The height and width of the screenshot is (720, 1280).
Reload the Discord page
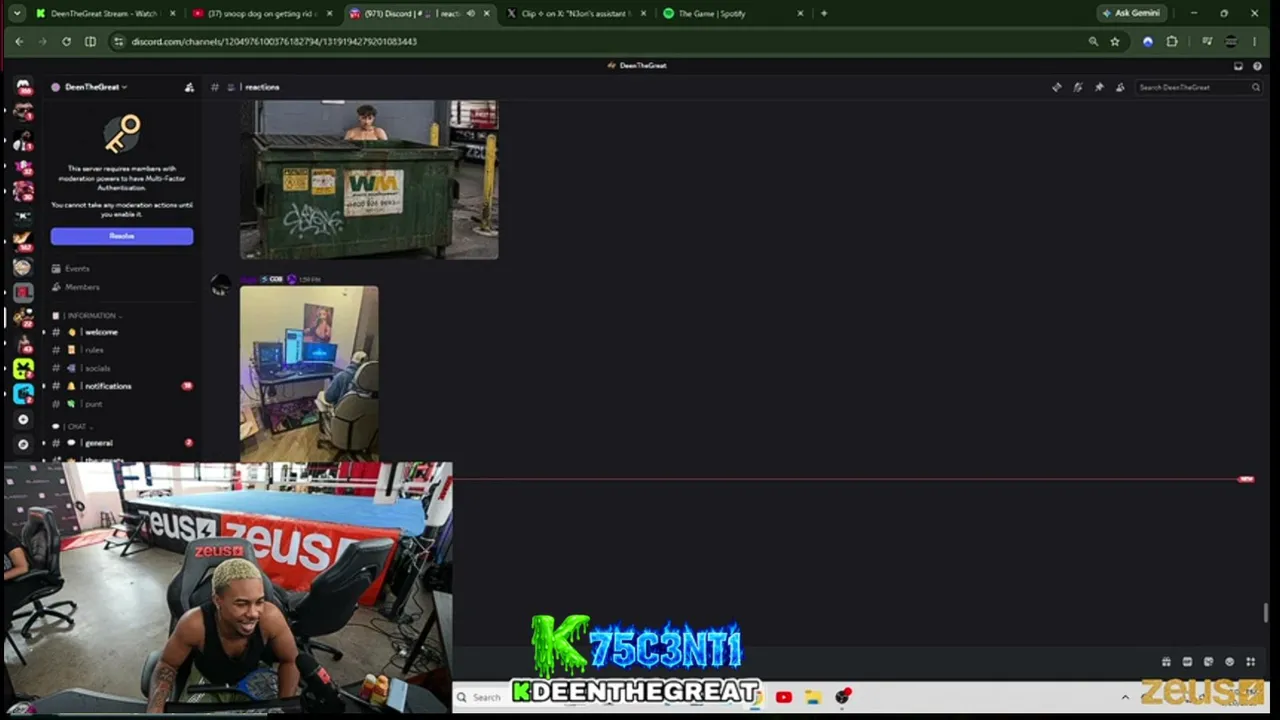pyautogui.click(x=66, y=41)
